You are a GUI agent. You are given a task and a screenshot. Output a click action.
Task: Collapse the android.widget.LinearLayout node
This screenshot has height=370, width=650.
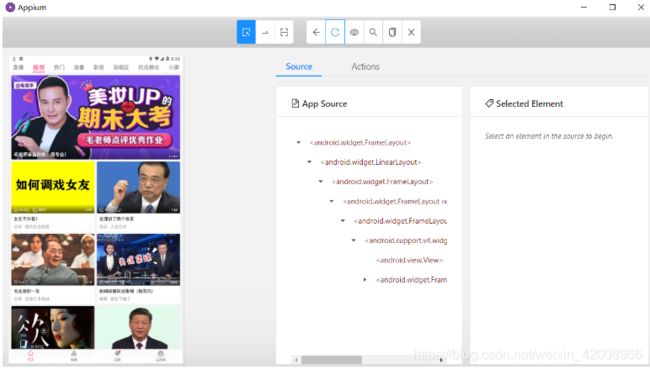click(309, 162)
